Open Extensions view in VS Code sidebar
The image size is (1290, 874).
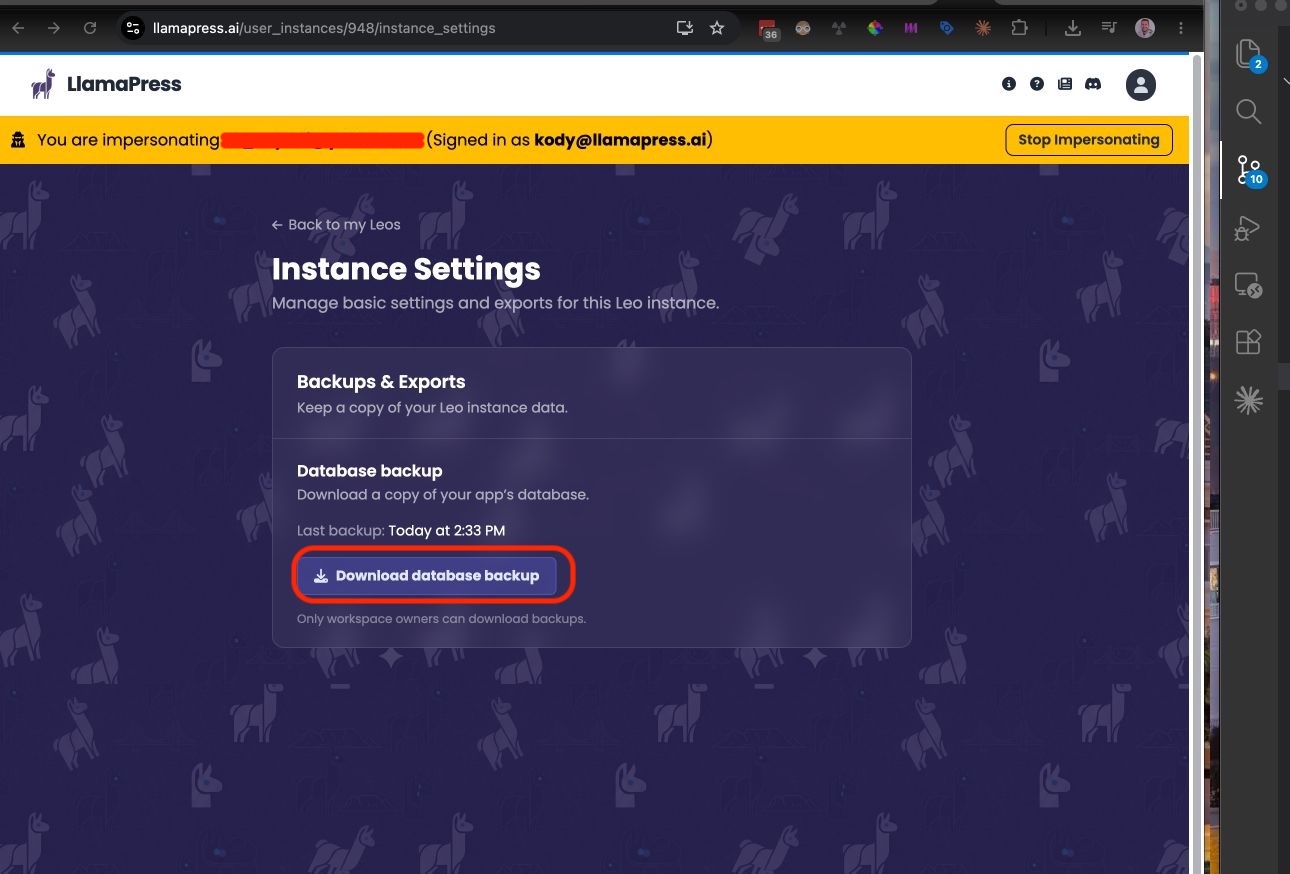tap(1248, 343)
